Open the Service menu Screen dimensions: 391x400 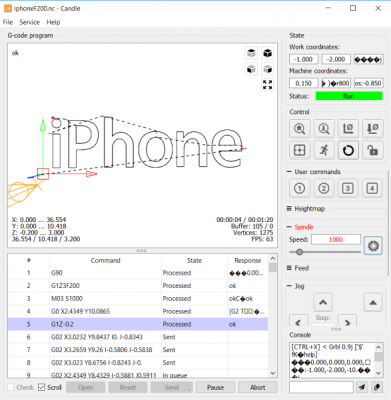tap(29, 22)
